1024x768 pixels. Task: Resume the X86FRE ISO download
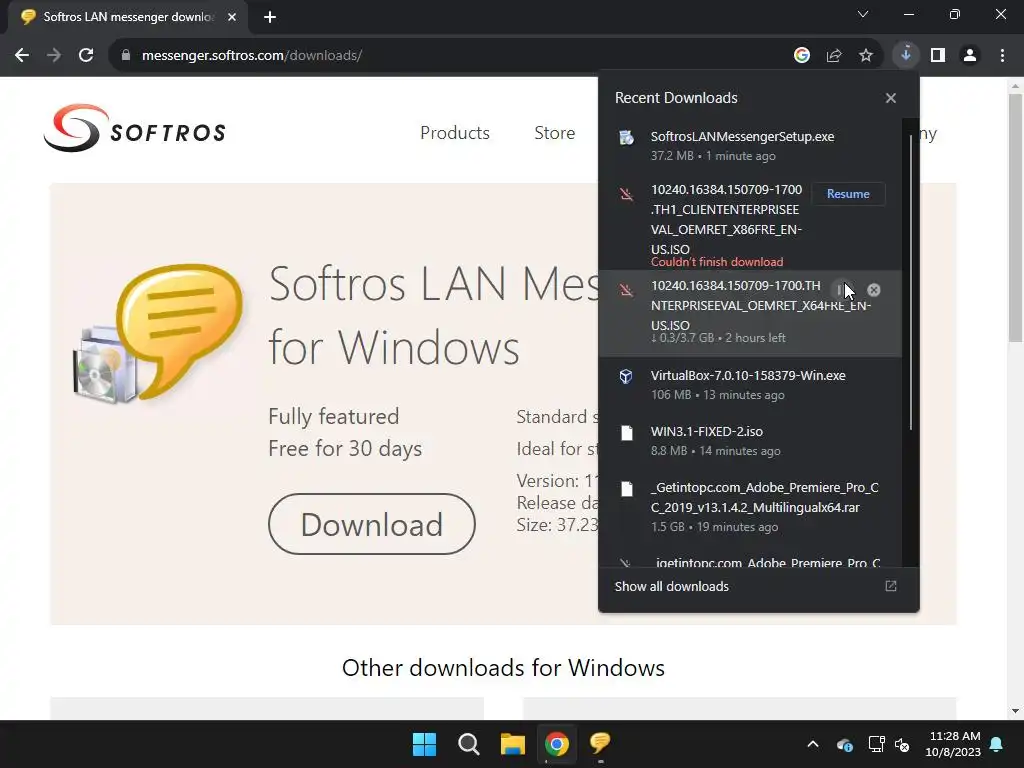[848, 194]
